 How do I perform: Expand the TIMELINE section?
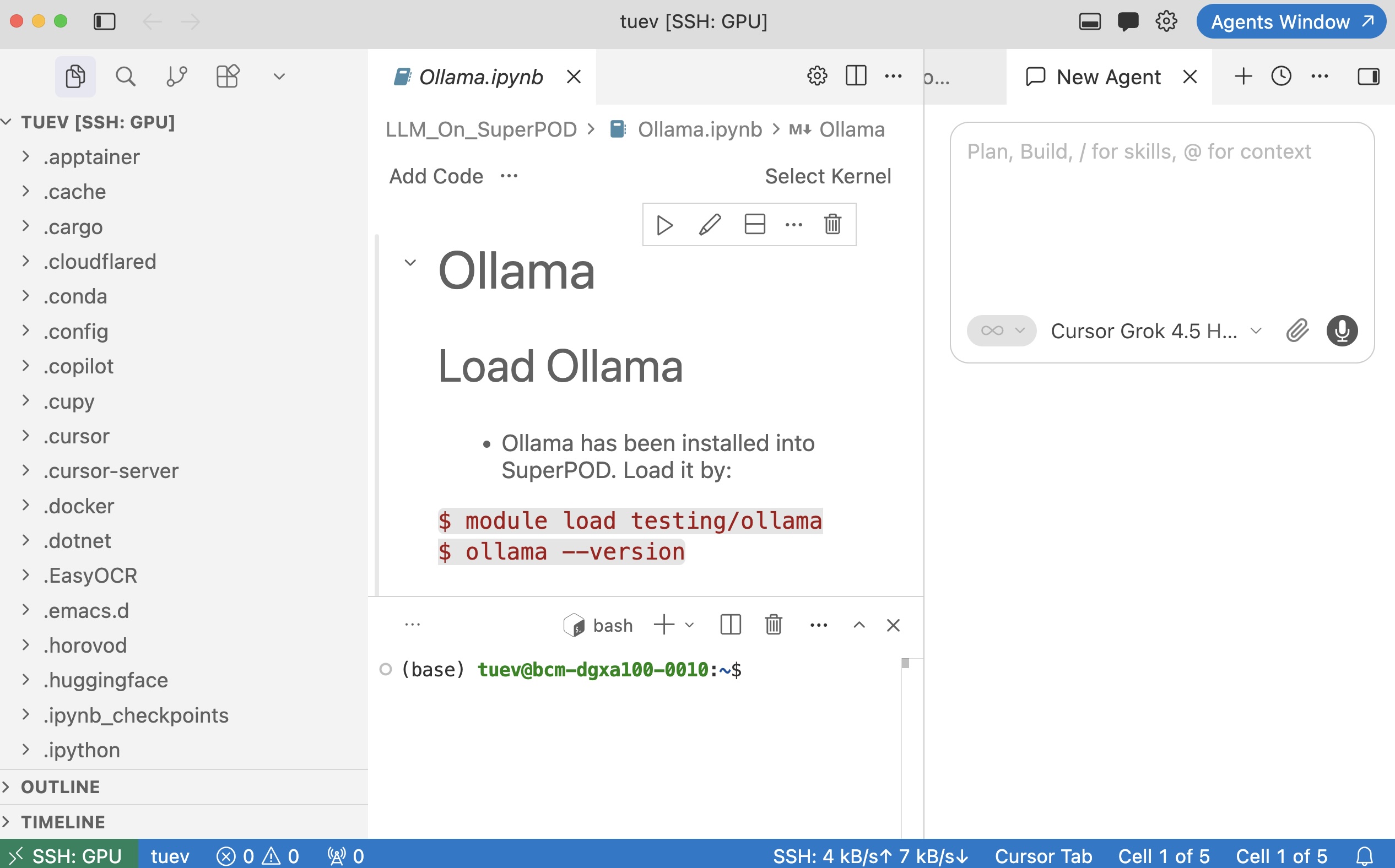[x=184, y=822]
